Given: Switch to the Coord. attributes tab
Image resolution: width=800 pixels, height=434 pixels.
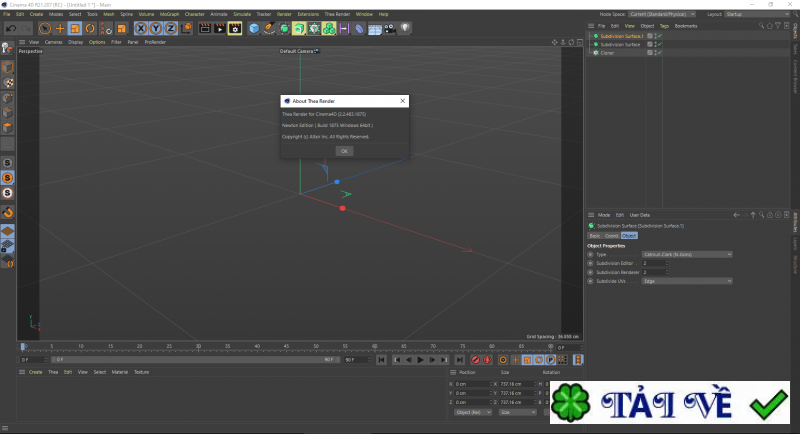Looking at the screenshot, I should (x=610, y=235).
